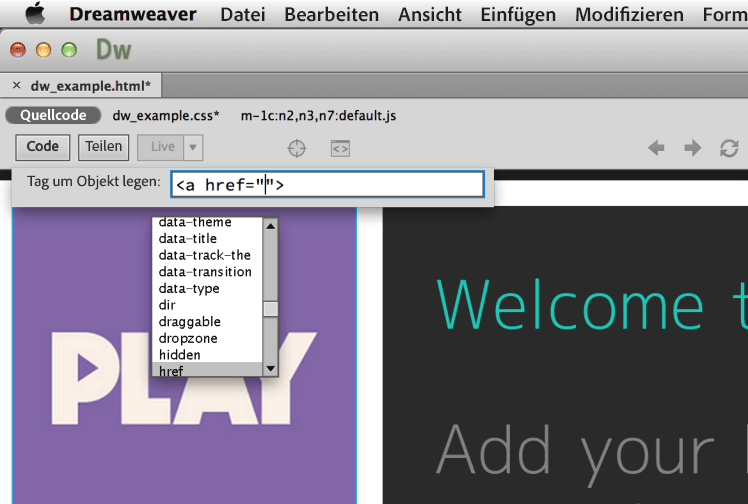
Task: Refresh the view with reload icon
Action: [729, 148]
